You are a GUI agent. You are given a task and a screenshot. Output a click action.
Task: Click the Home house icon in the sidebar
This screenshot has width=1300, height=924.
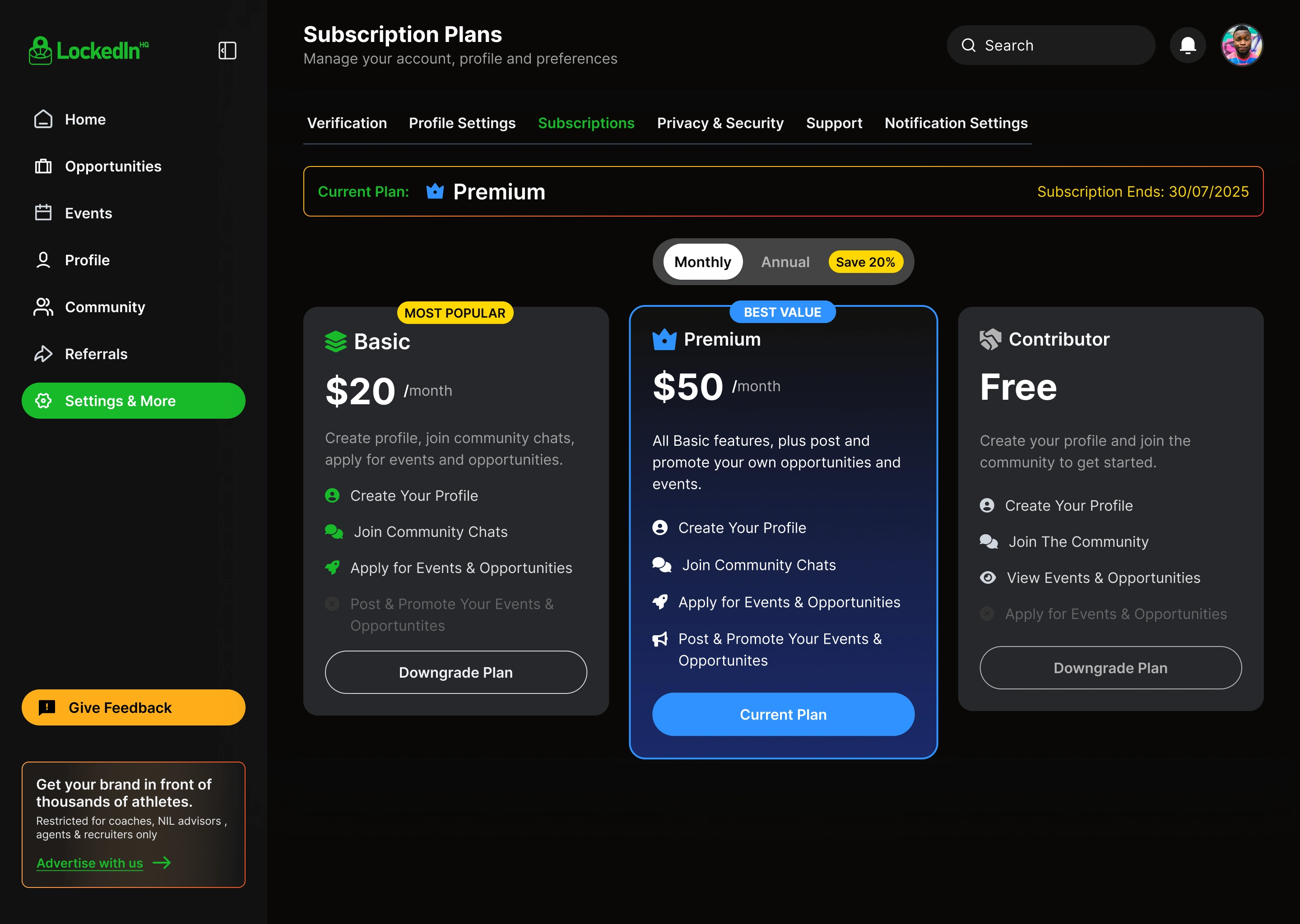point(43,119)
